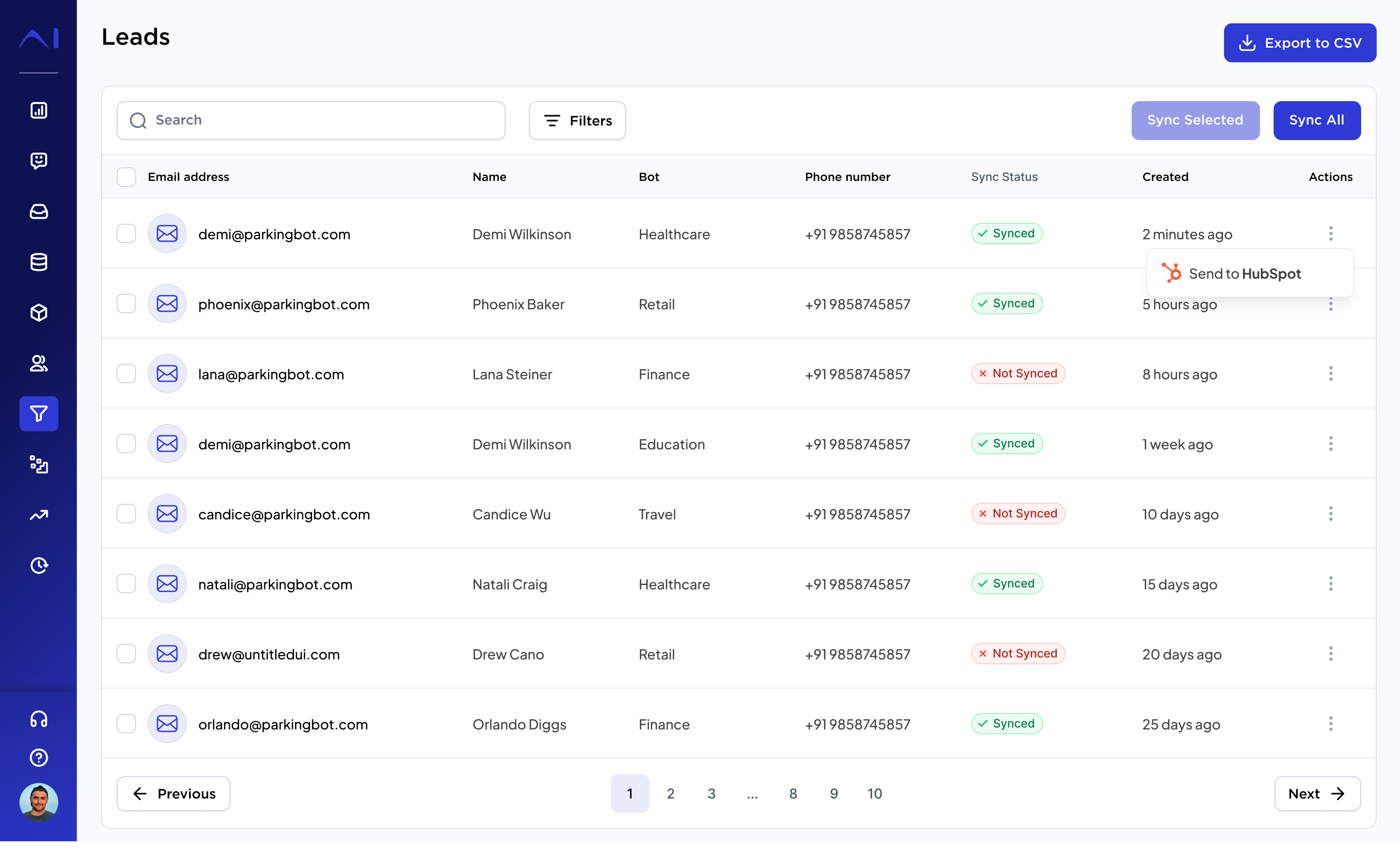The width and height of the screenshot is (1400, 852).
Task: Click envelope icon for phoenix@parkingbot.com
Action: point(167,303)
